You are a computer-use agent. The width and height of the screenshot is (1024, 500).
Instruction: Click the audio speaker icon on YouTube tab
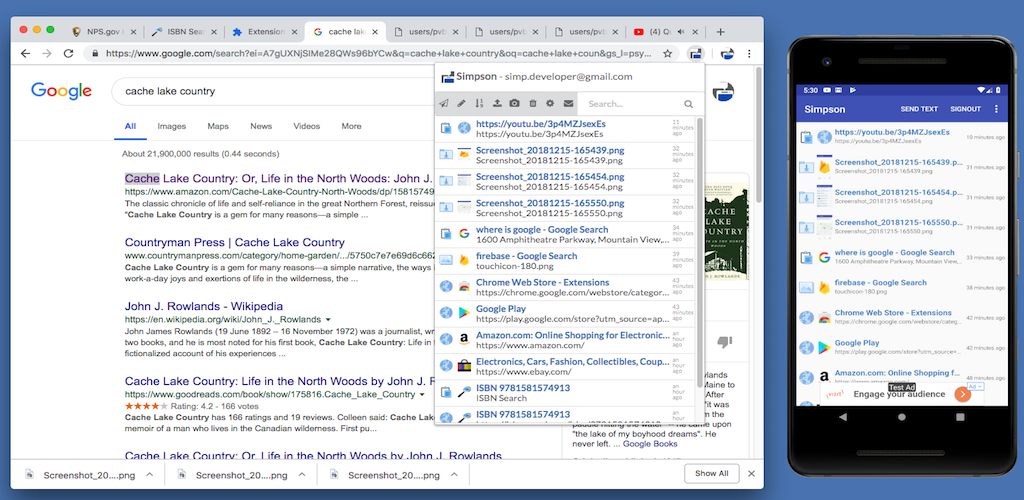tap(682, 31)
